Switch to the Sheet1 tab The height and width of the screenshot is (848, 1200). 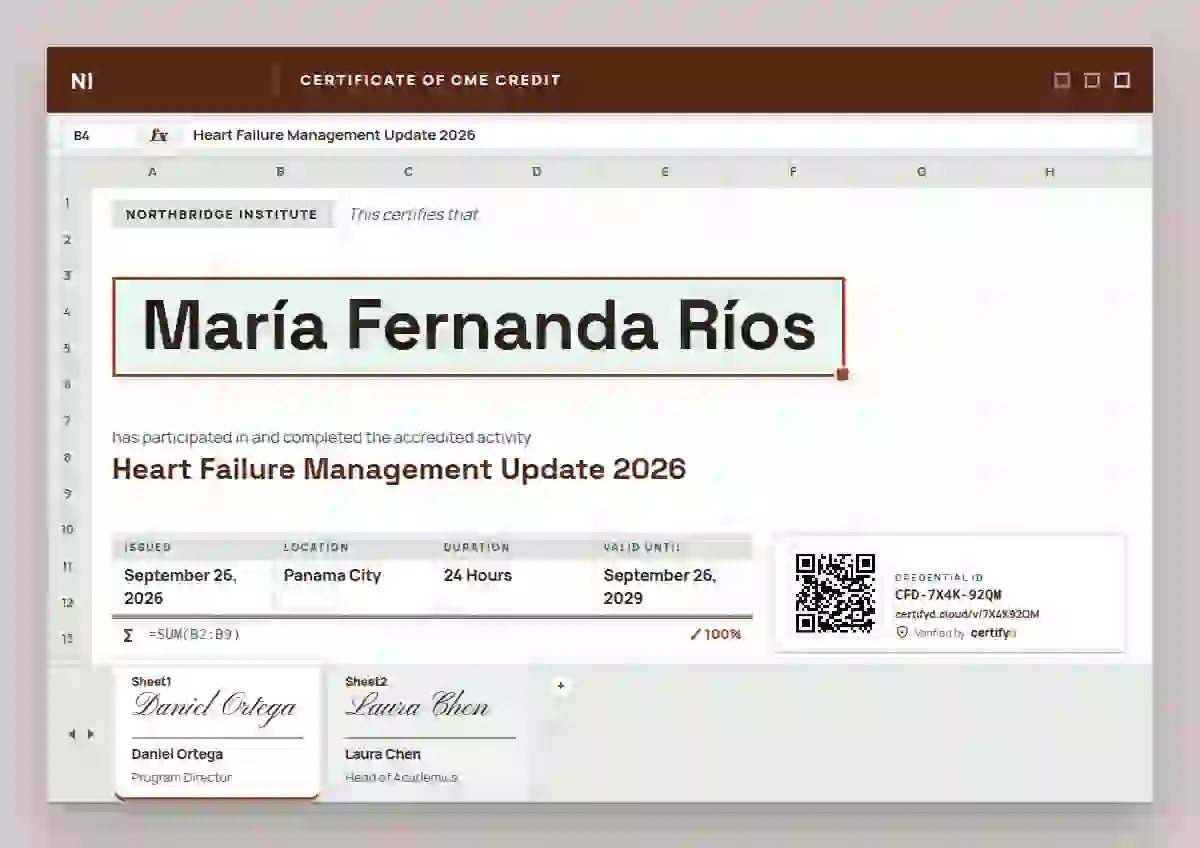coord(217,732)
